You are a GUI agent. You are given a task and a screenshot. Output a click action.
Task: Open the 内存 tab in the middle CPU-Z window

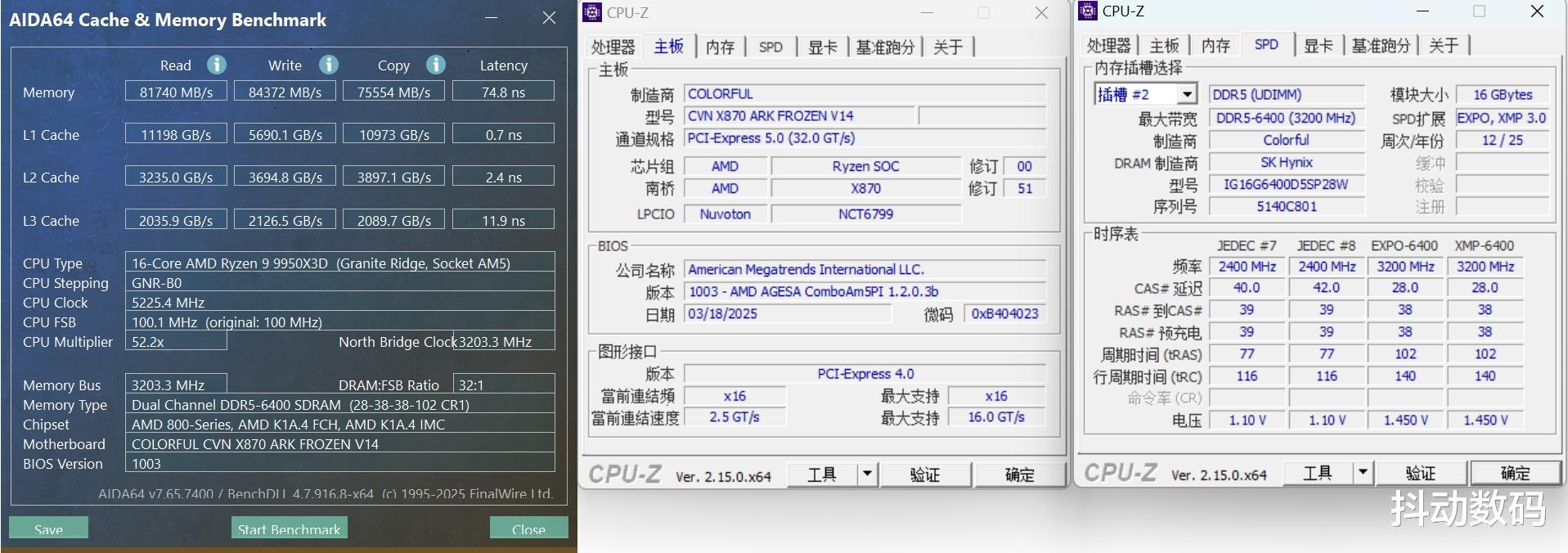coord(720,47)
